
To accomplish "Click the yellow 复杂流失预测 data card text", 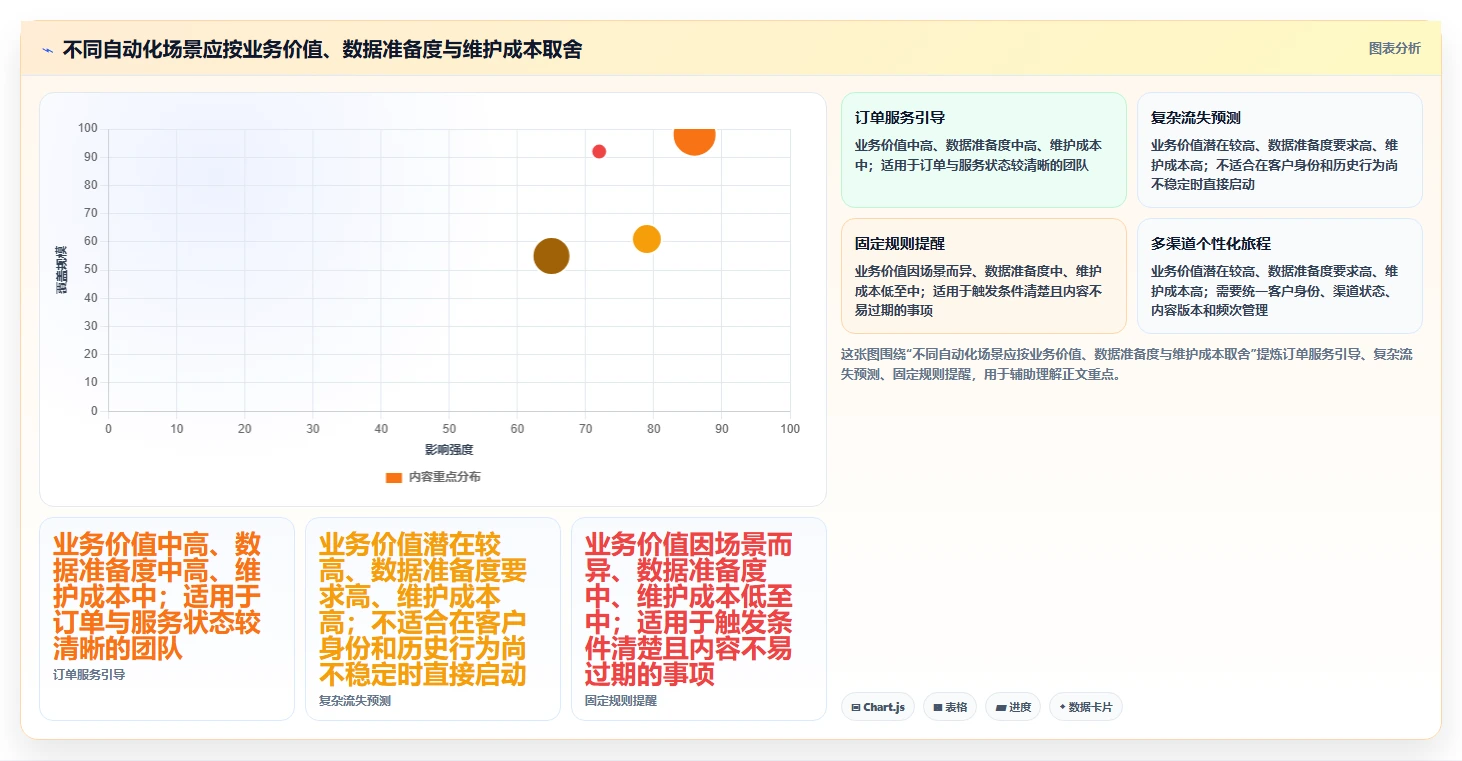I will 423,610.
